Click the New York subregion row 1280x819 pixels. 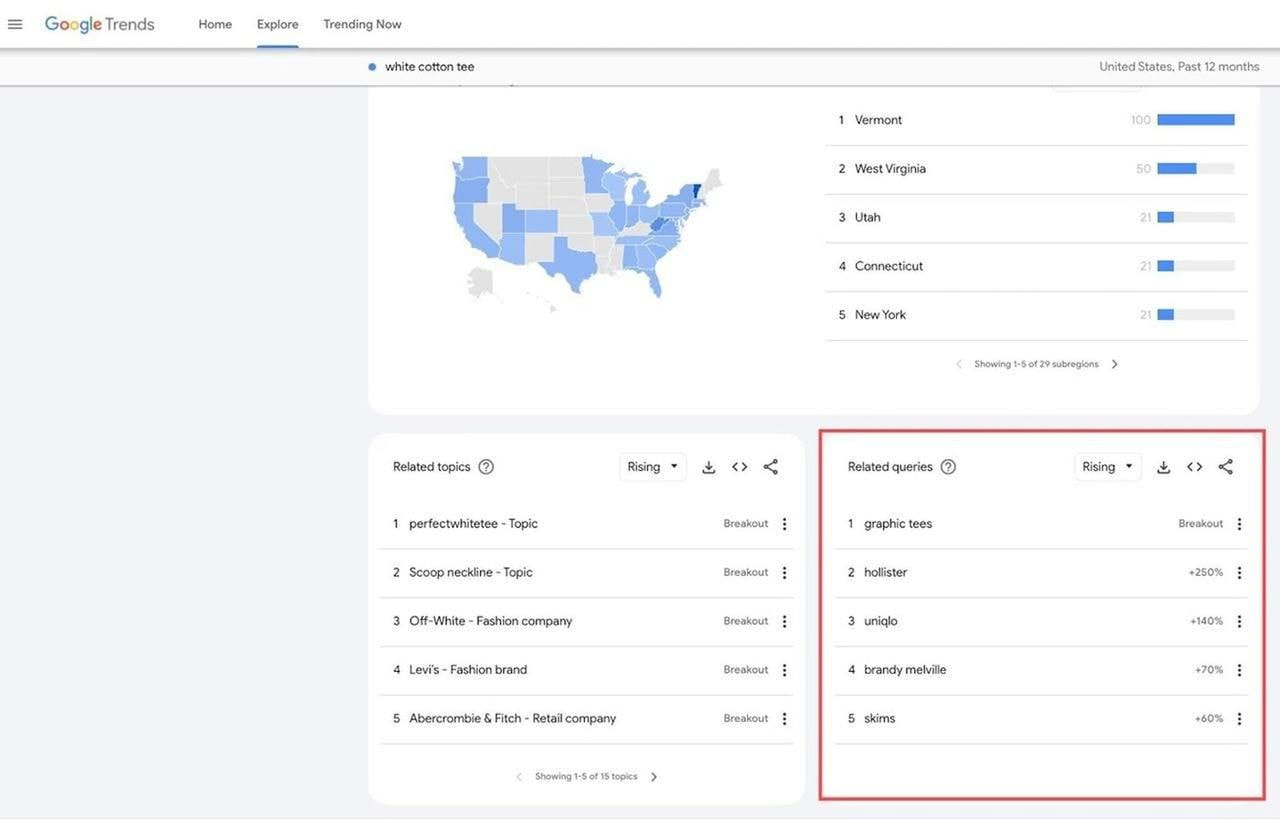pos(1037,315)
